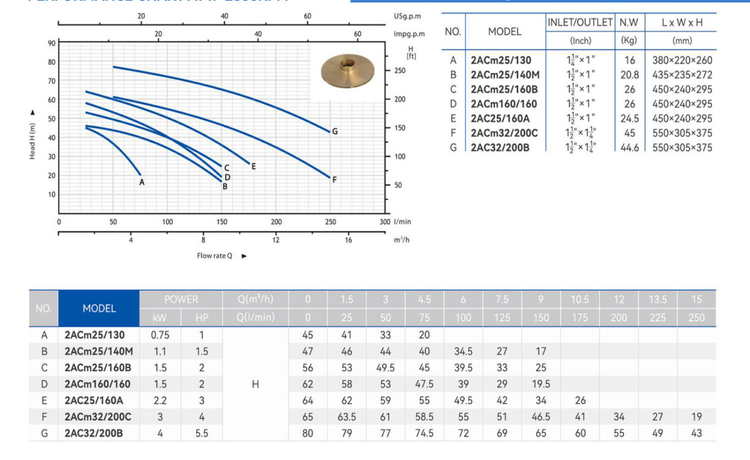The height and width of the screenshot is (460, 750).
Task: Click the 13.5 flow column header
Action: [658, 299]
